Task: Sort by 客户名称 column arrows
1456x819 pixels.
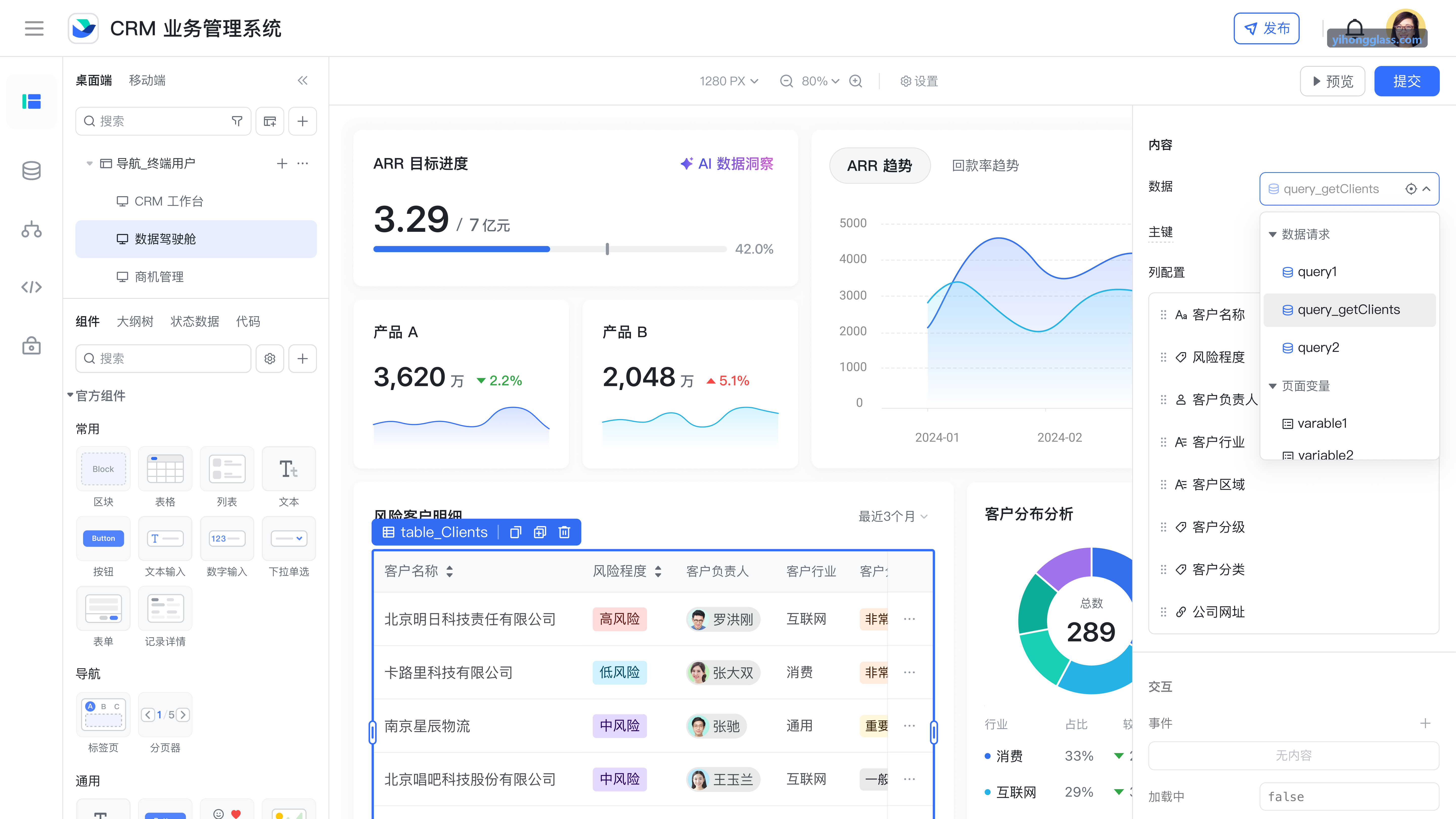Action: pyautogui.click(x=449, y=572)
